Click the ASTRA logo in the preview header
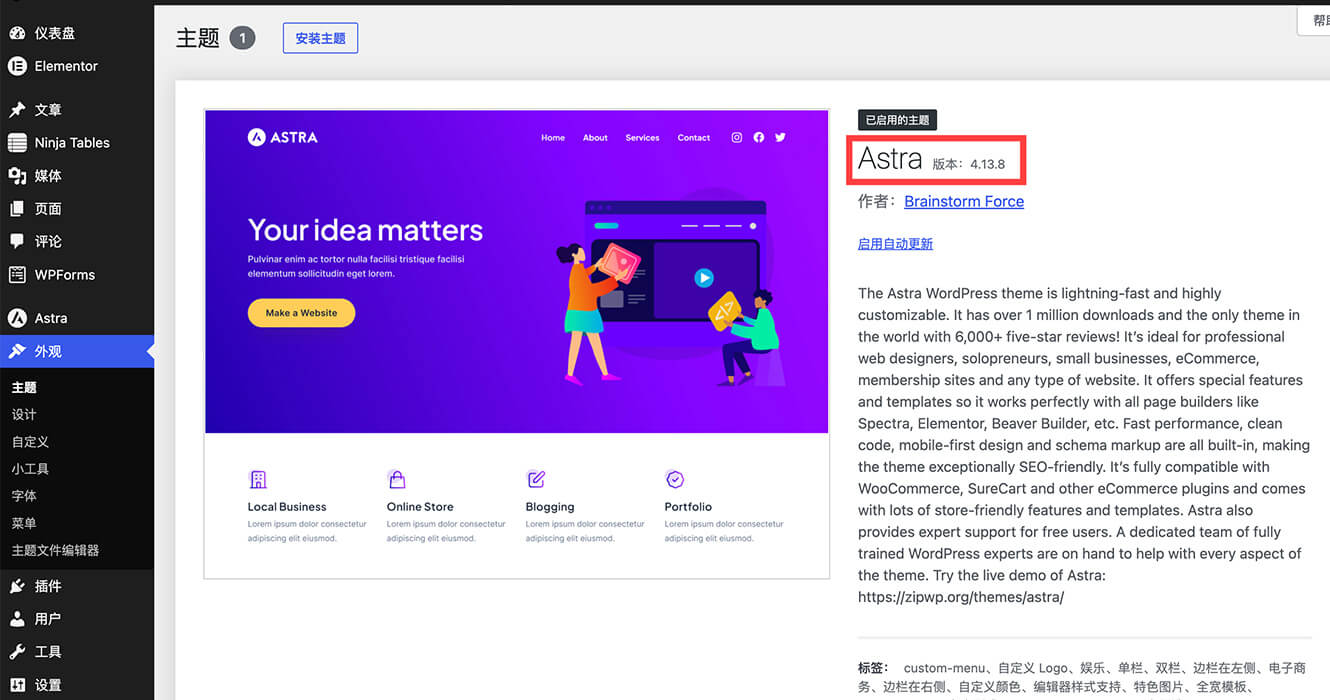1330x700 pixels. pyautogui.click(x=283, y=137)
